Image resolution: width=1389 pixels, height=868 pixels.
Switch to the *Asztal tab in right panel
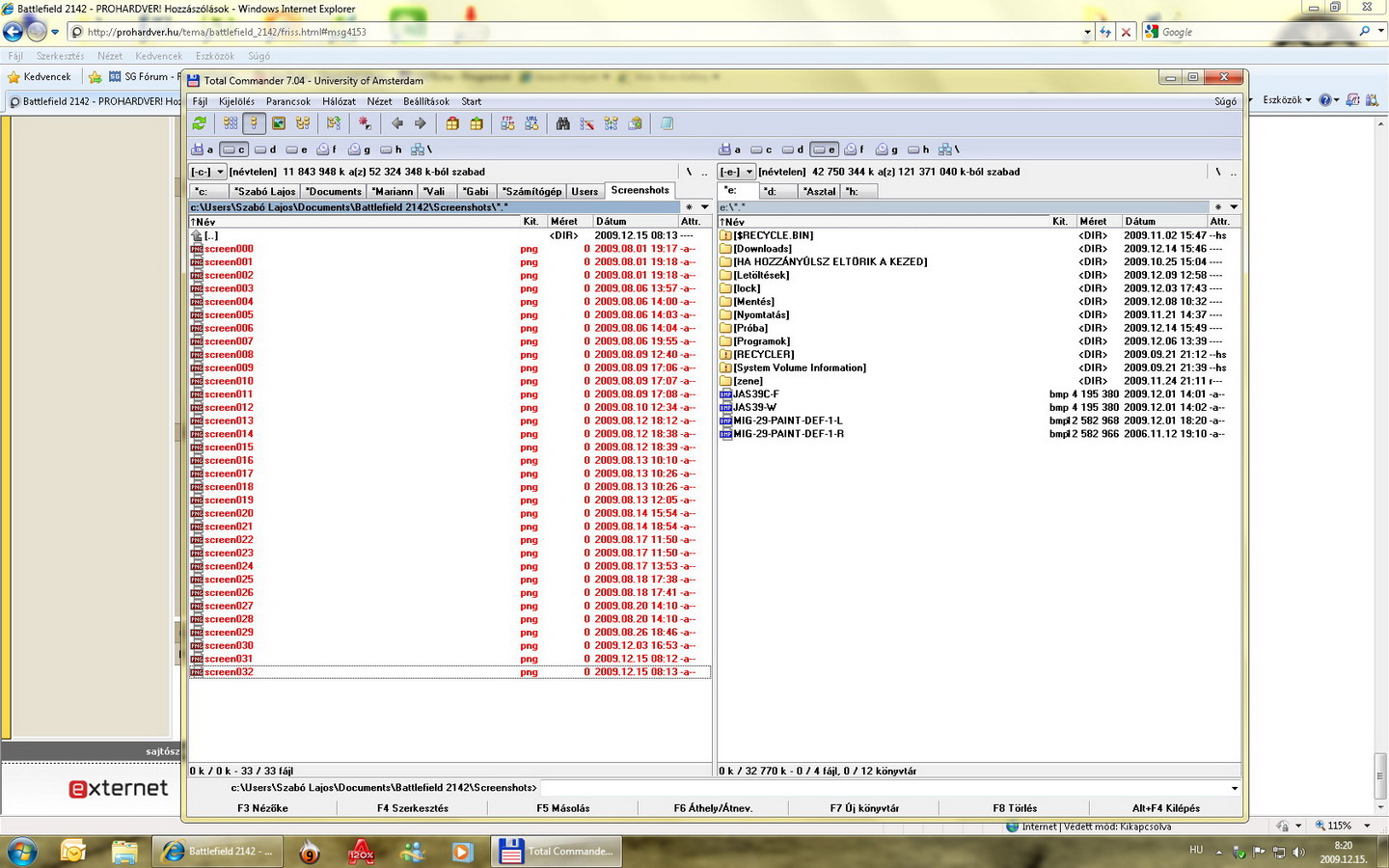(x=819, y=191)
